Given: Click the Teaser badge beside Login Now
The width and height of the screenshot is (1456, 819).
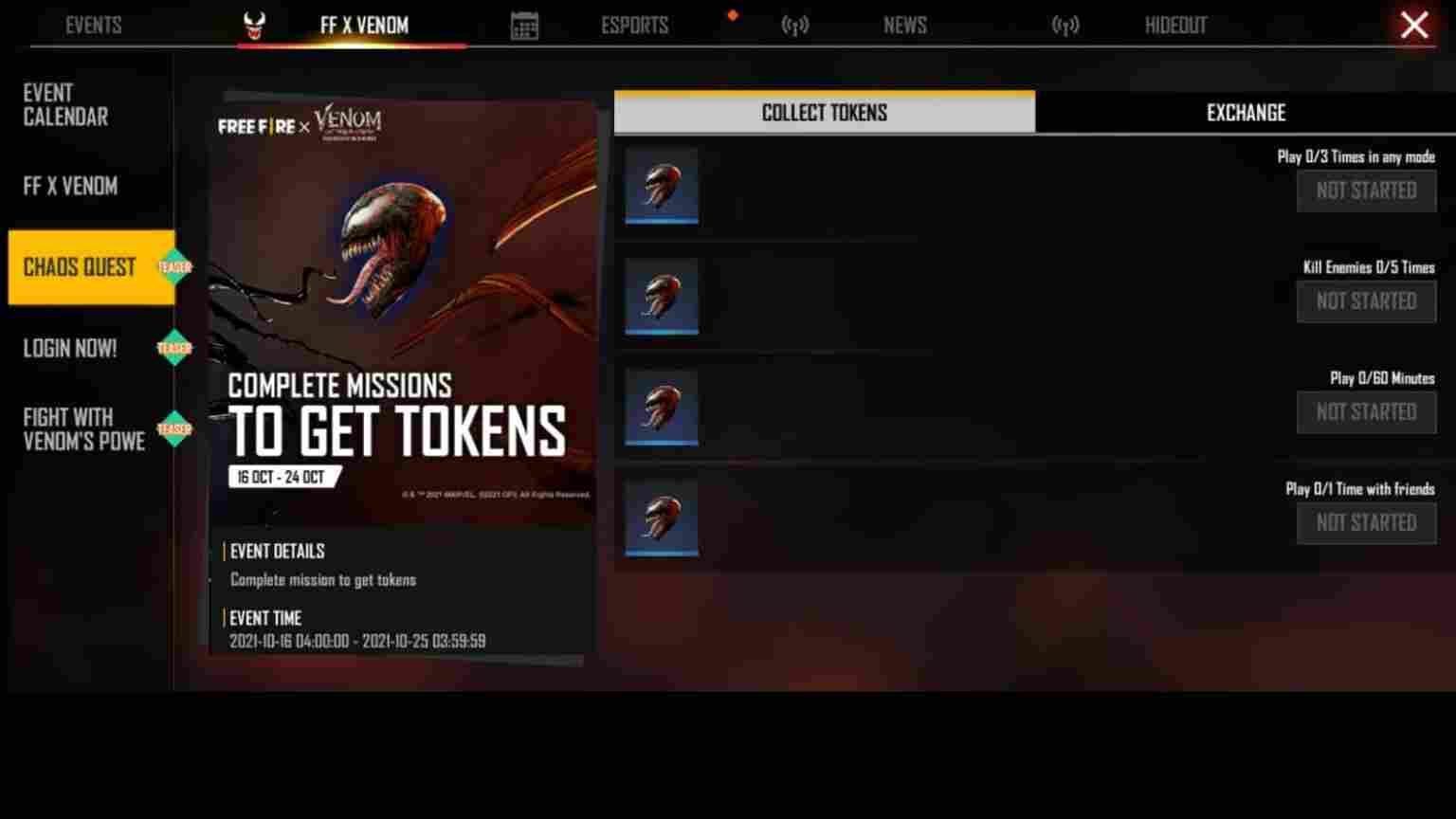Looking at the screenshot, I should point(174,348).
